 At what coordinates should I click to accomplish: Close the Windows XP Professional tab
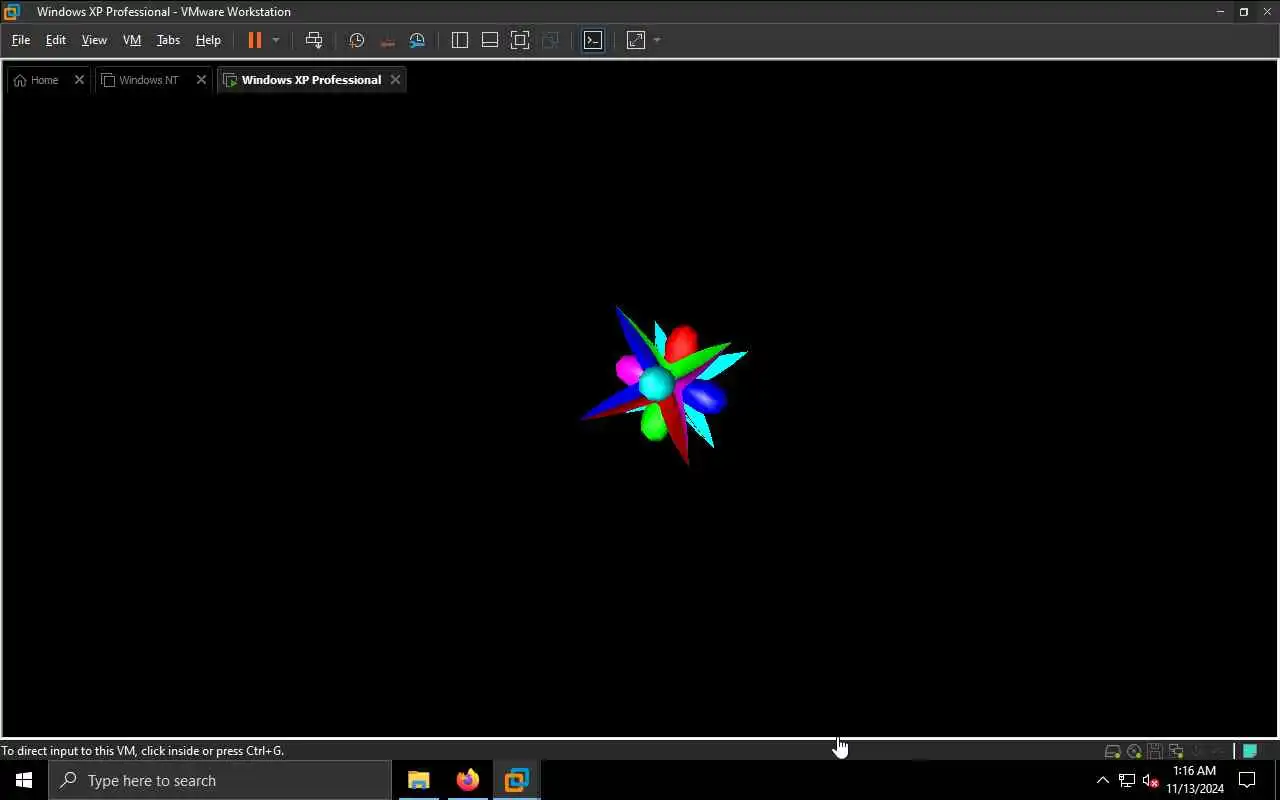[x=395, y=80]
